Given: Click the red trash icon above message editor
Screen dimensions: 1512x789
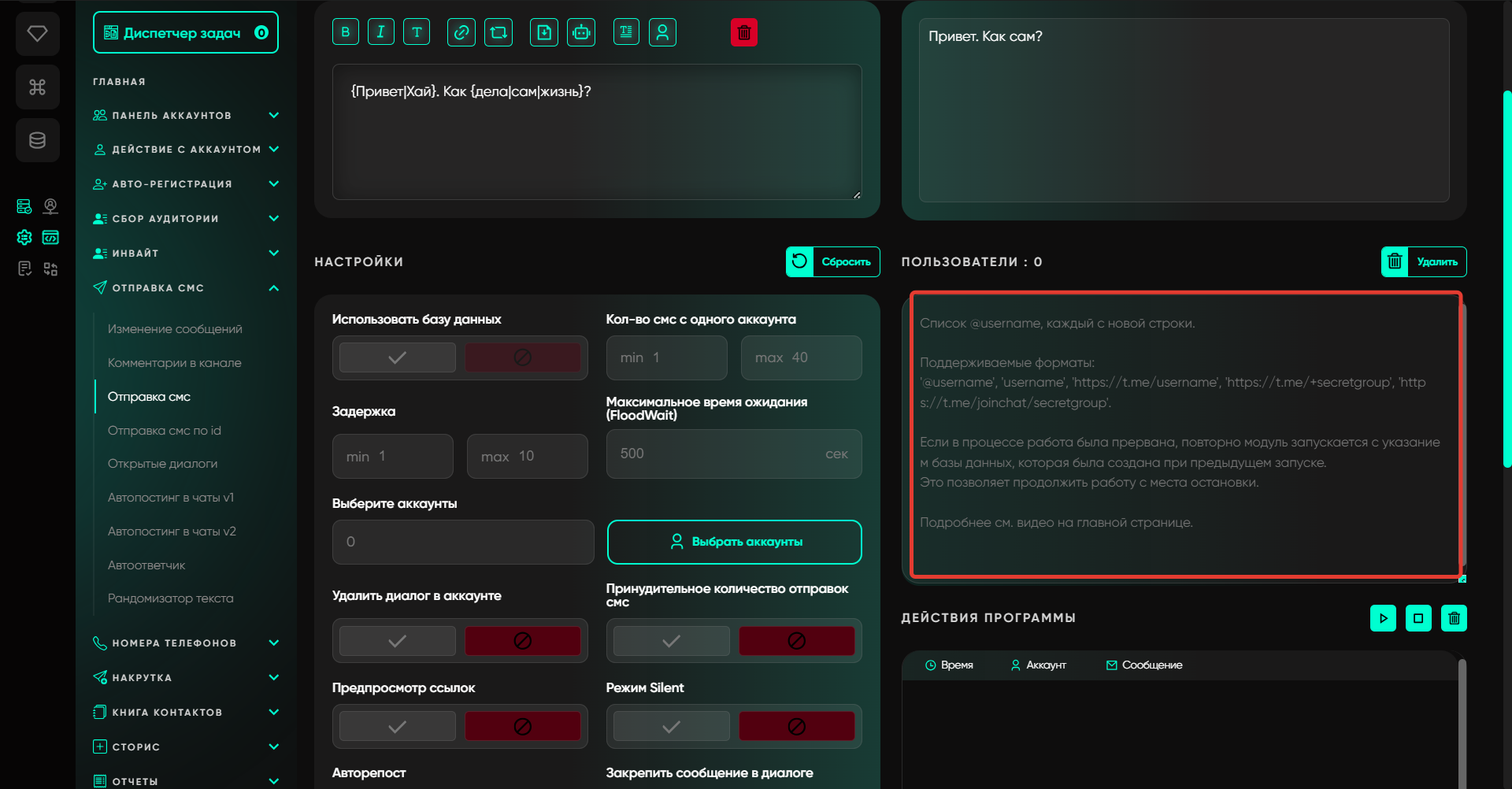Looking at the screenshot, I should [744, 32].
